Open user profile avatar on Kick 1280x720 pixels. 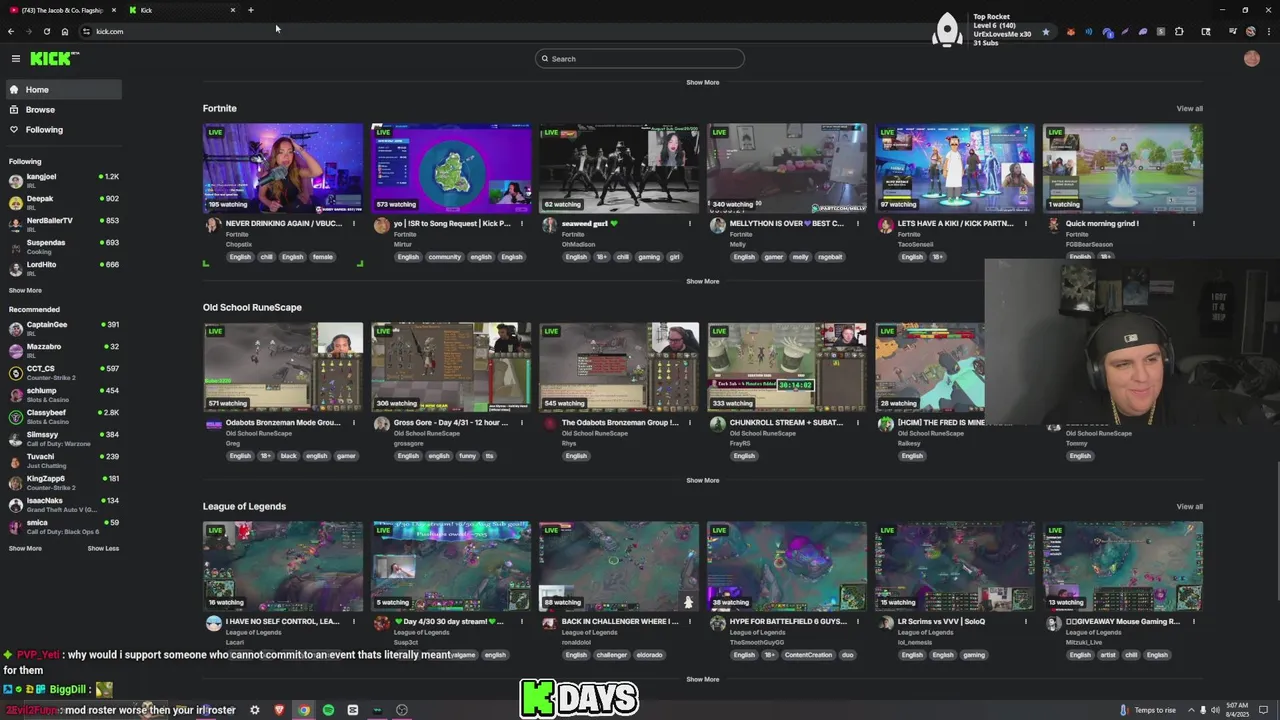click(1251, 58)
